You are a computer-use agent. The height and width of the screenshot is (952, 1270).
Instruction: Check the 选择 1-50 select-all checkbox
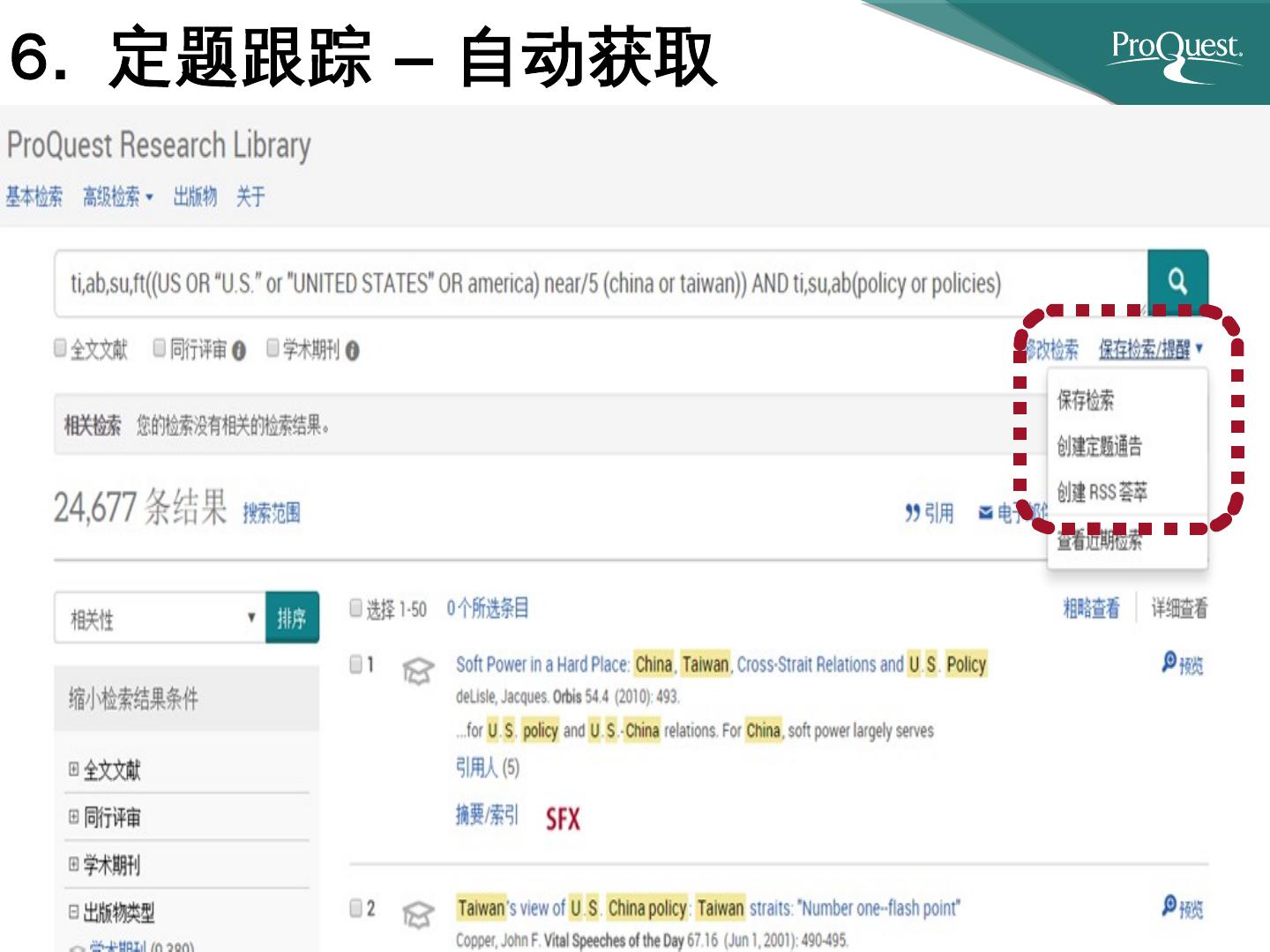tap(355, 607)
